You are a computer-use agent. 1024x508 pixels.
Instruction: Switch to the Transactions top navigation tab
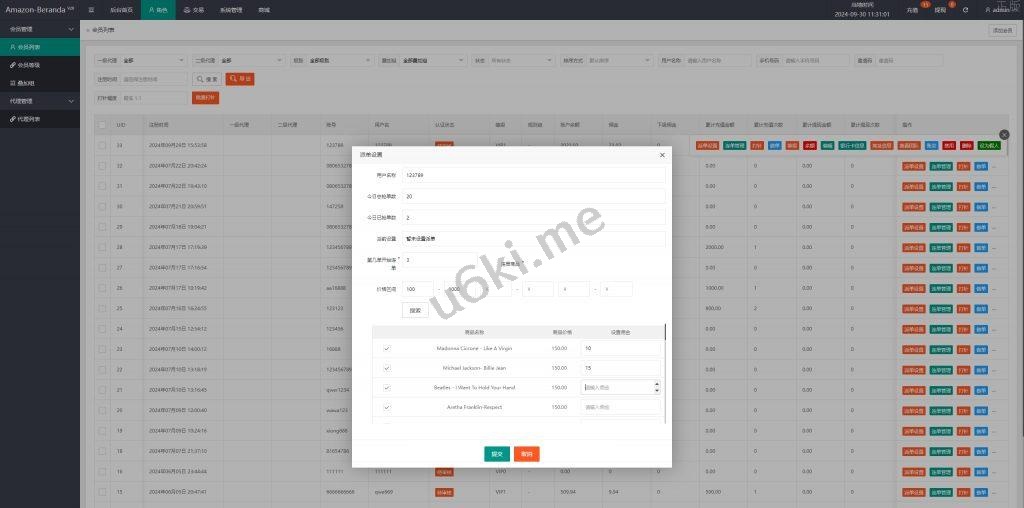coord(194,9)
